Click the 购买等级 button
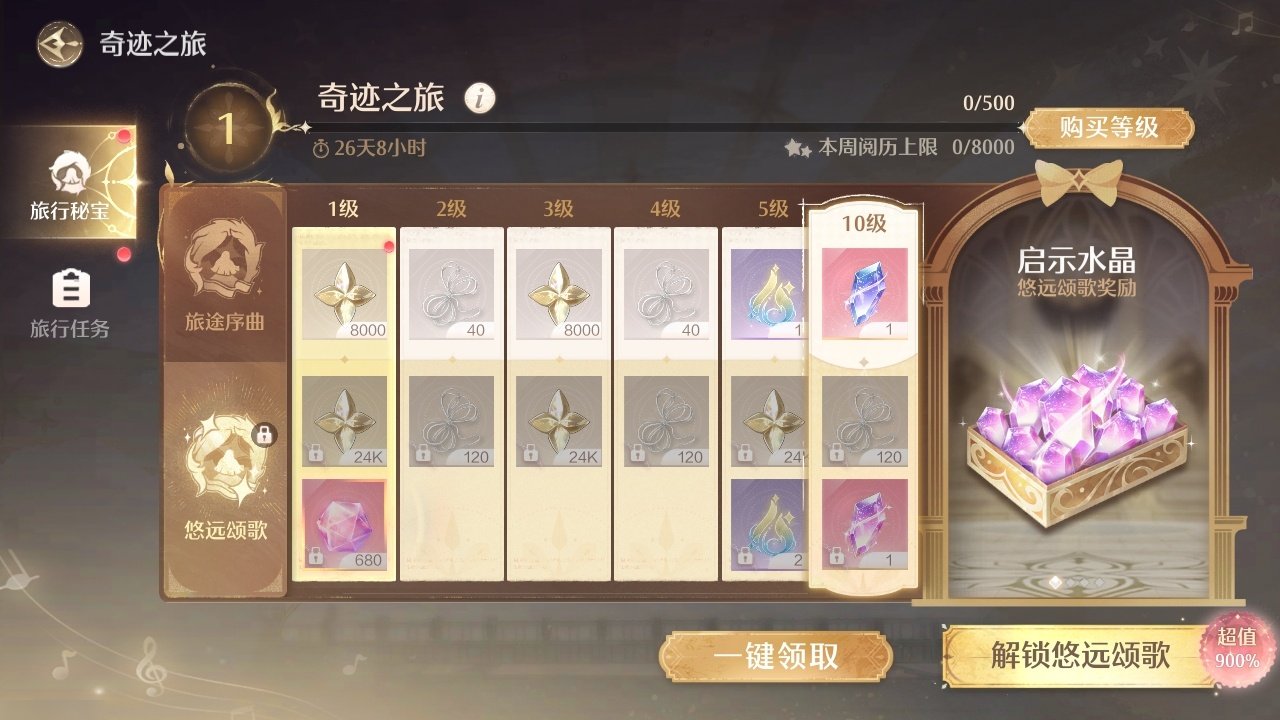This screenshot has height=720, width=1280. (1107, 128)
